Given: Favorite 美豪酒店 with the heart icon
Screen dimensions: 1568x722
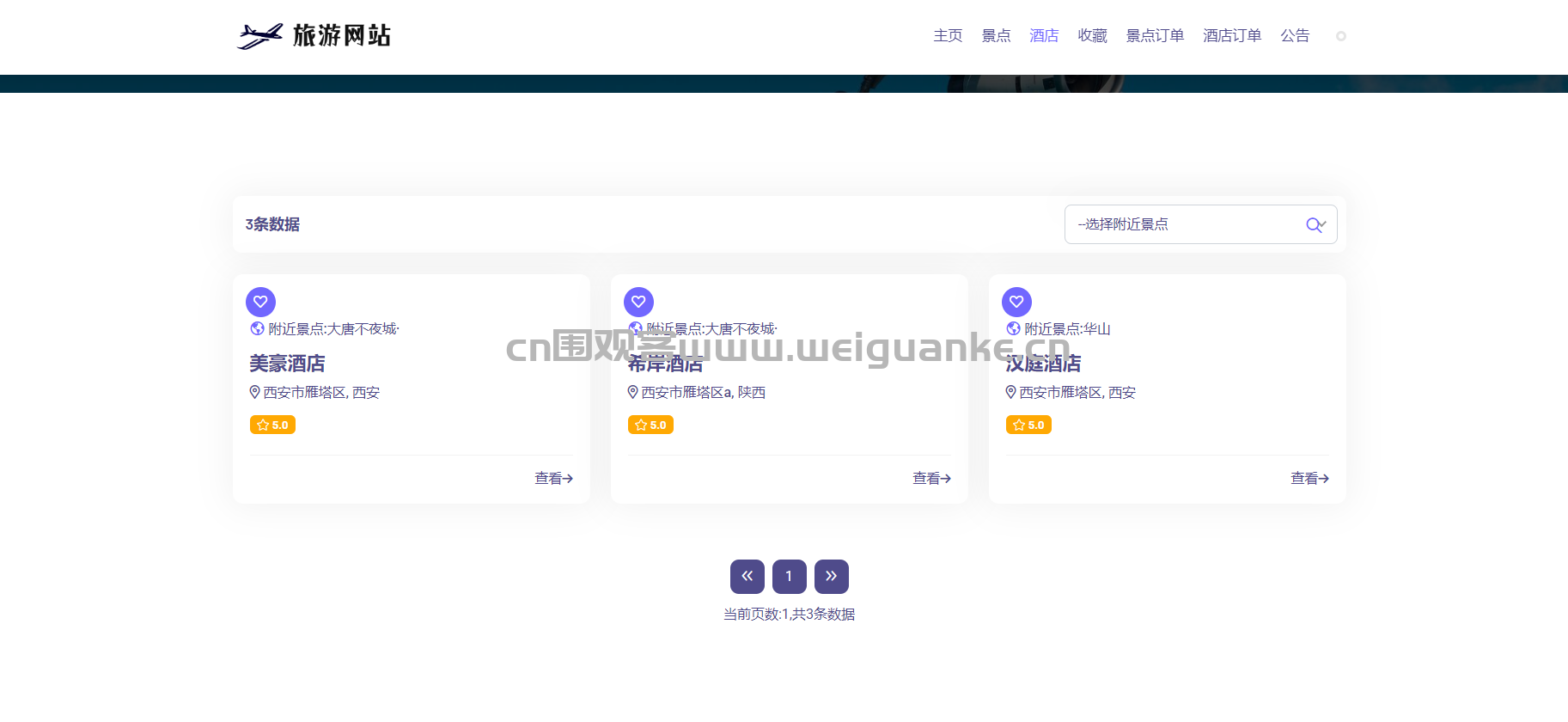Looking at the screenshot, I should [260, 302].
